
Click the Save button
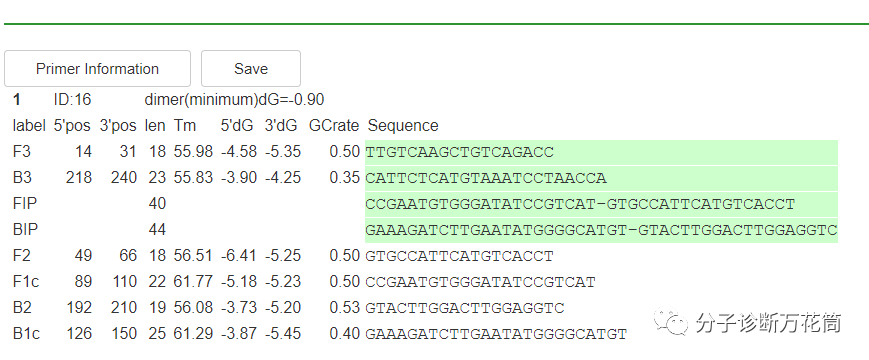251,69
